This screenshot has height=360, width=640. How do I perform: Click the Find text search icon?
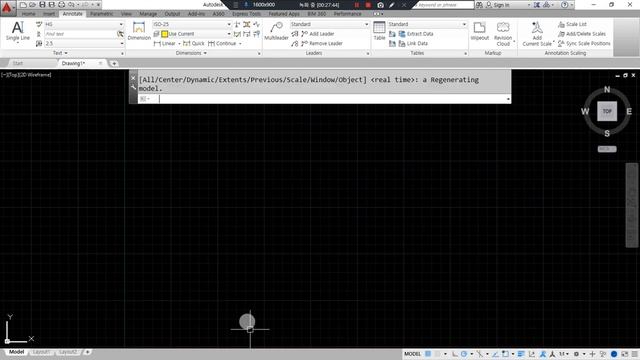(x=120, y=34)
